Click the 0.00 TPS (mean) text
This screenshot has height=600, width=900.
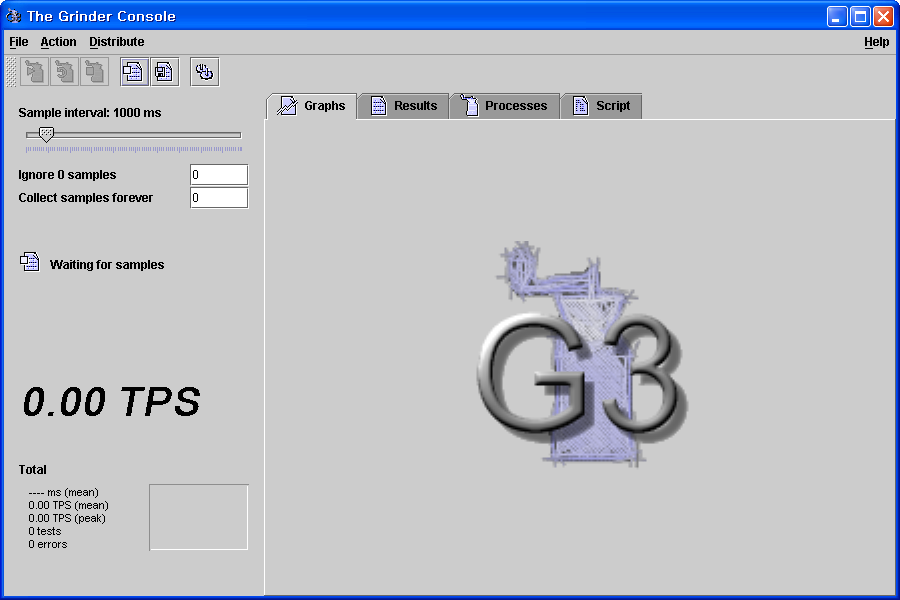[68, 505]
